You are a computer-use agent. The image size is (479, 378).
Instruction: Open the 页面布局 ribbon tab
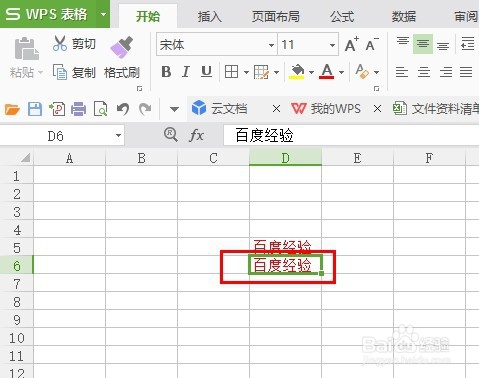(x=275, y=16)
